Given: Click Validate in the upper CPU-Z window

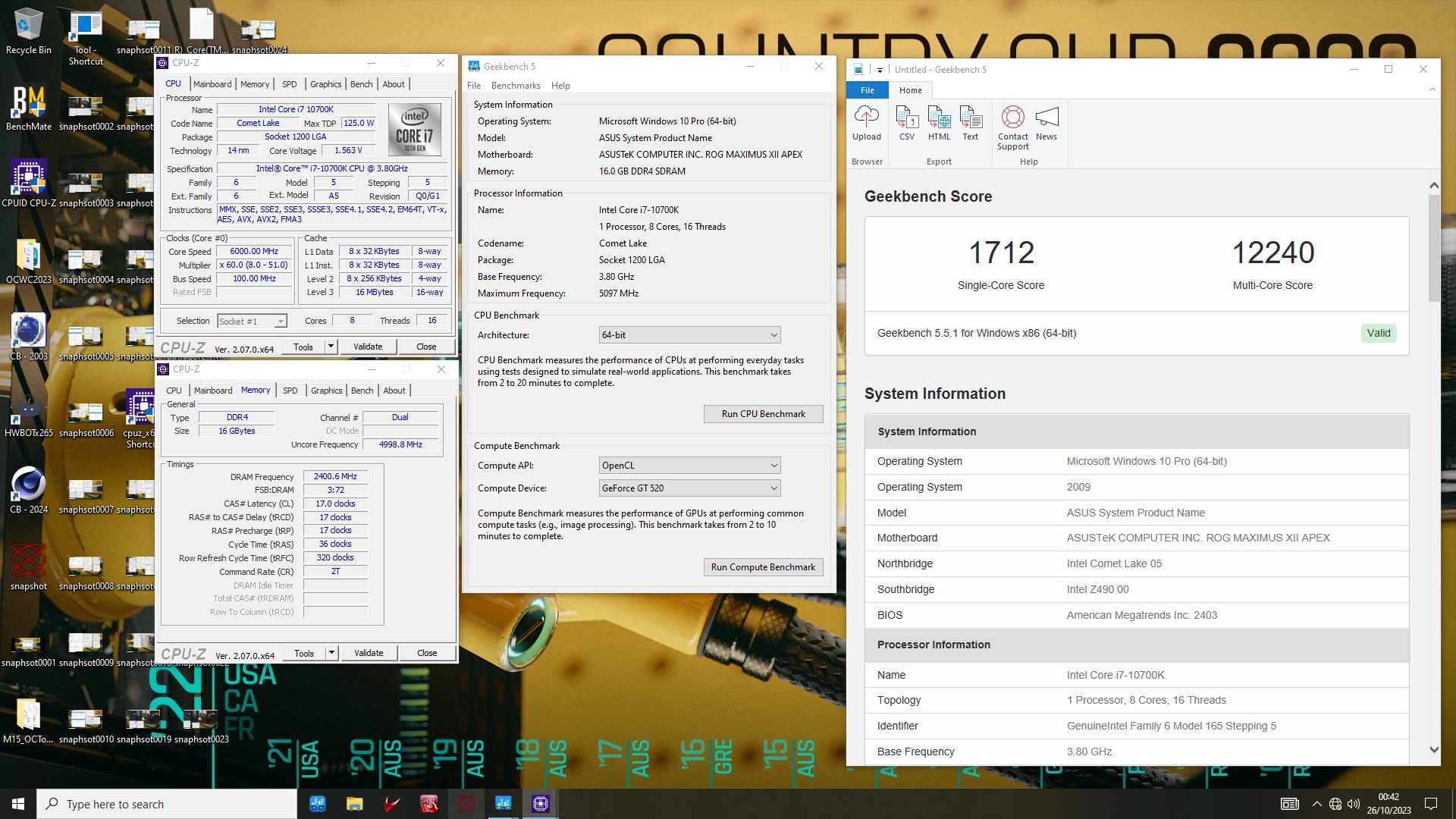Looking at the screenshot, I should pyautogui.click(x=368, y=347).
